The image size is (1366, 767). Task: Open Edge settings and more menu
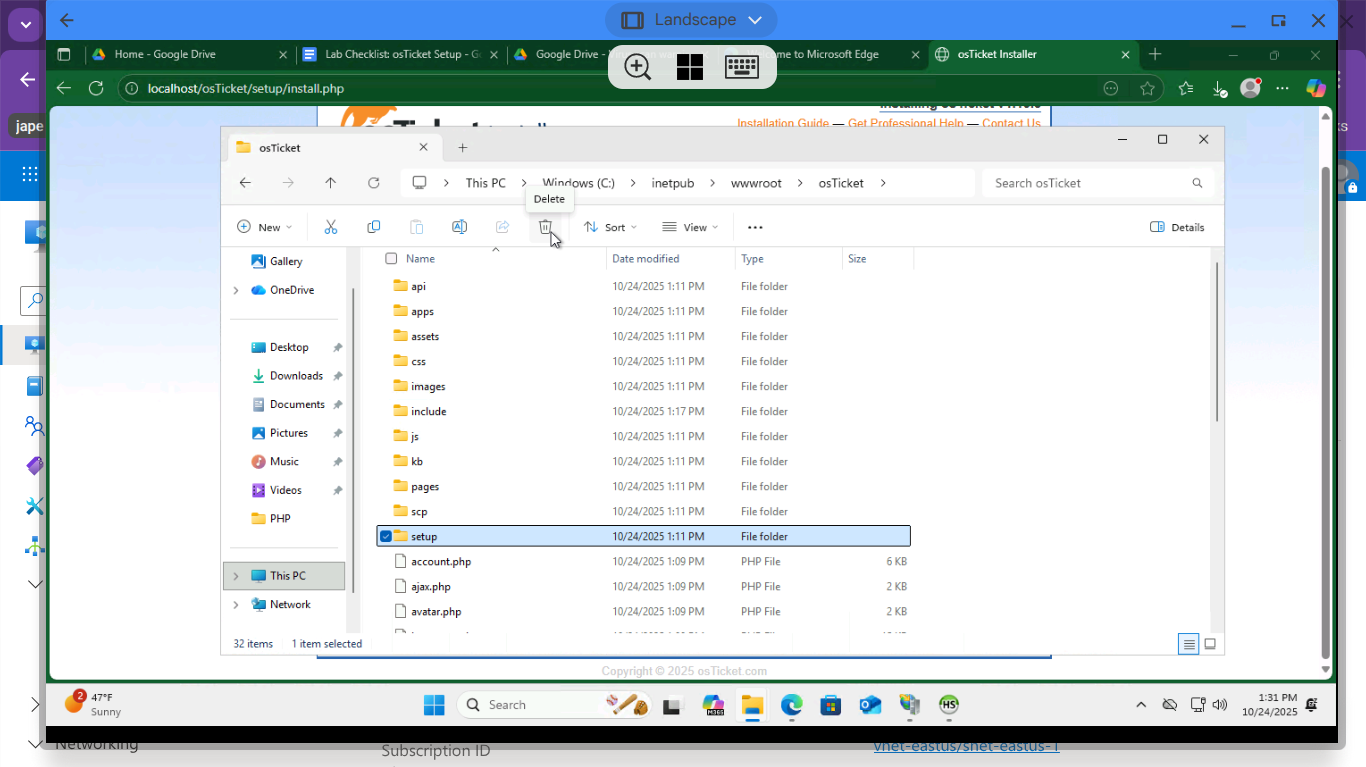pyautogui.click(x=1283, y=88)
